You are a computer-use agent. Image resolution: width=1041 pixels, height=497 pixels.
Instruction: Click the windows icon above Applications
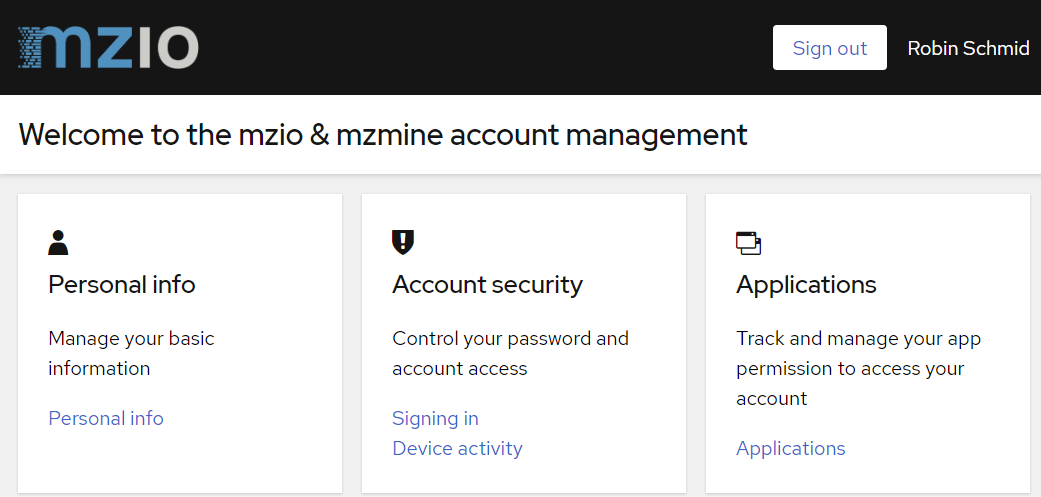click(x=748, y=243)
